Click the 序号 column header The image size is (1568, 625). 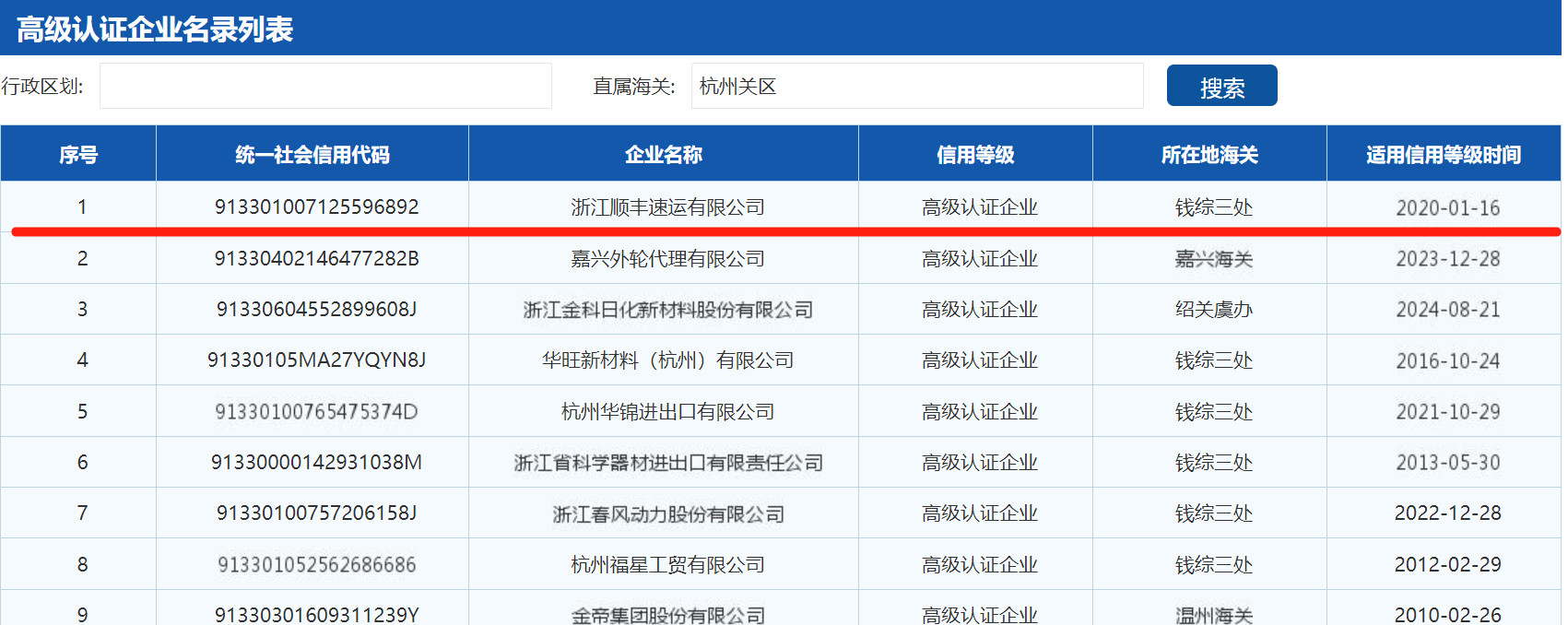click(x=78, y=155)
